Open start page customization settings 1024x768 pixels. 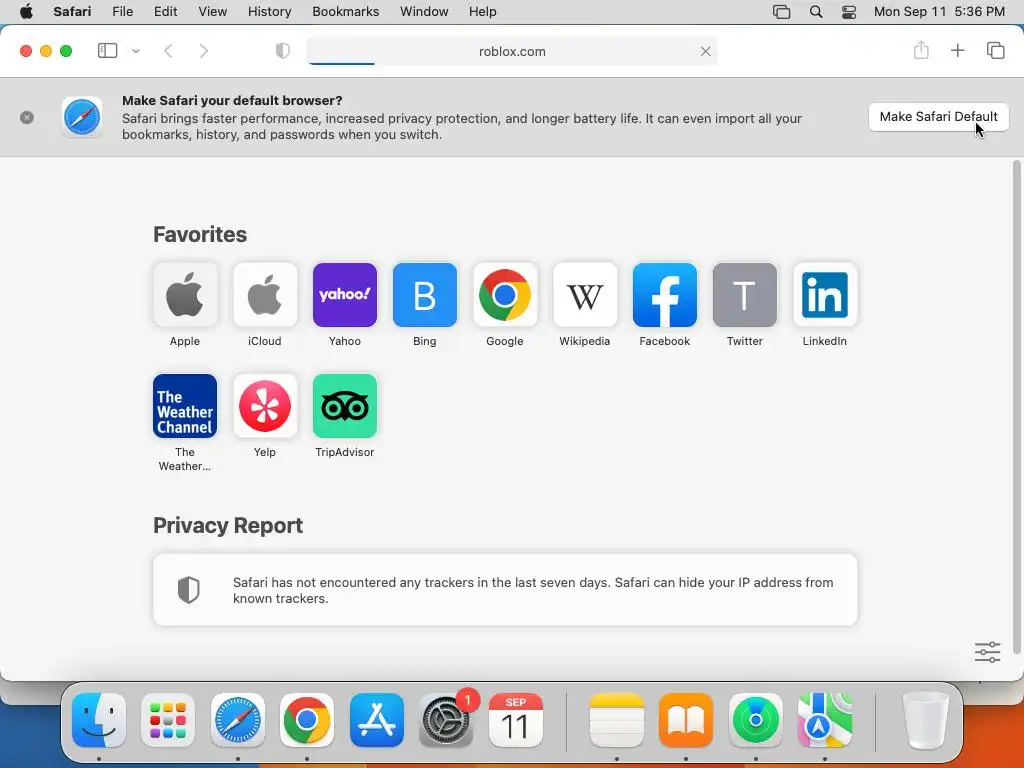click(x=987, y=652)
